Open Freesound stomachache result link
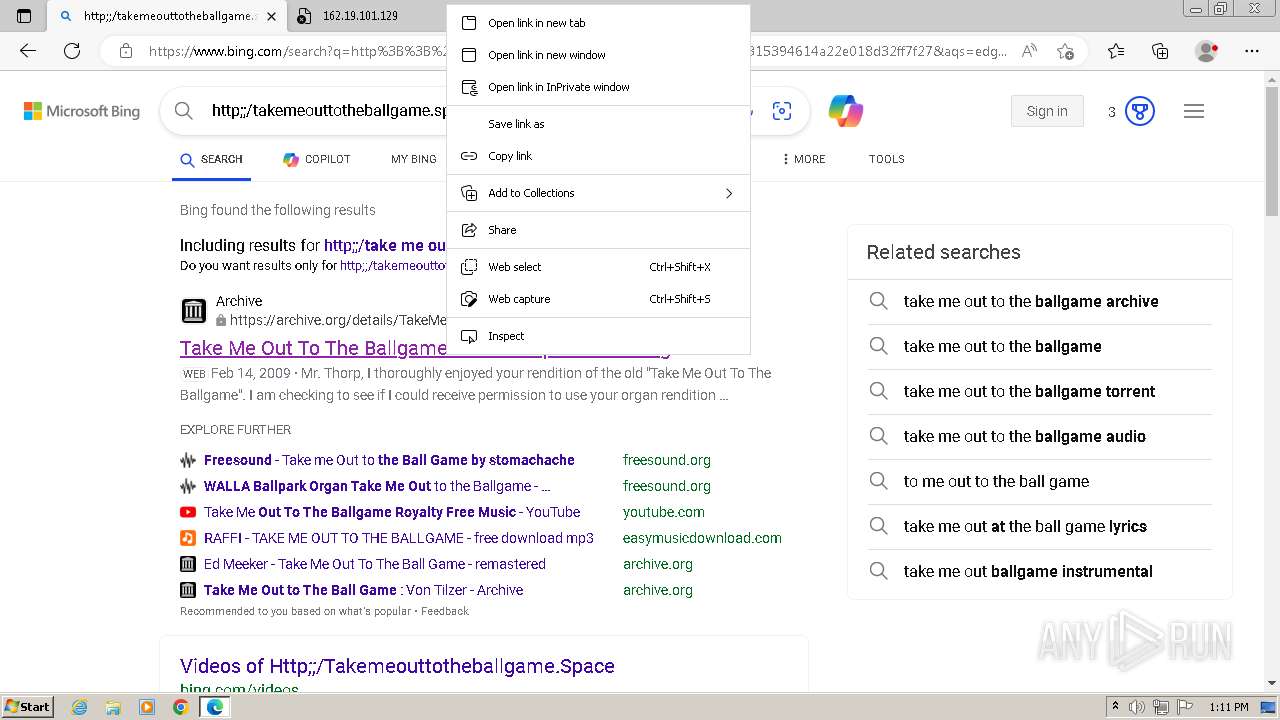Viewport: 1280px width, 720px height. pos(389,460)
